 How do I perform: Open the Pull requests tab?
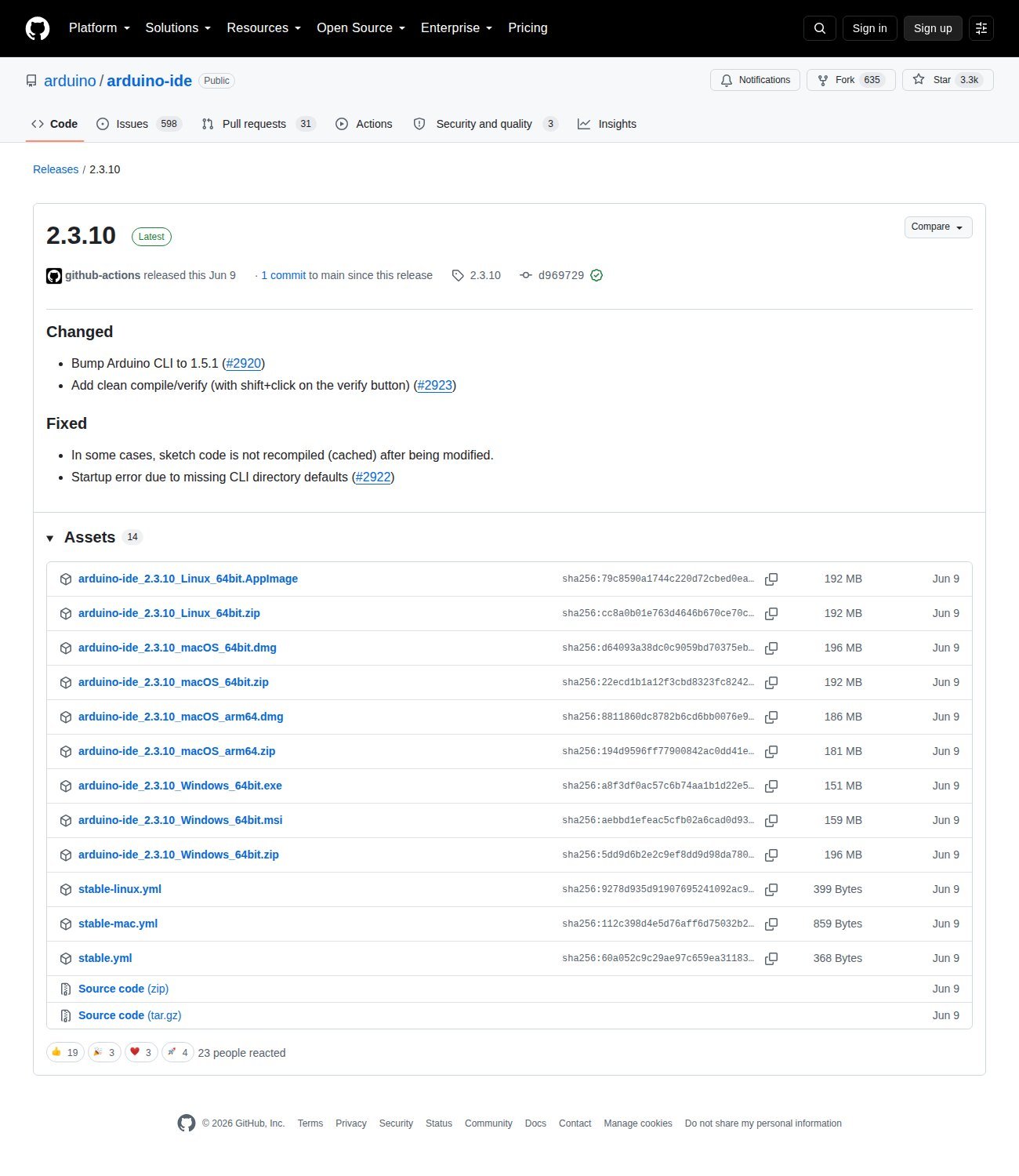point(259,124)
